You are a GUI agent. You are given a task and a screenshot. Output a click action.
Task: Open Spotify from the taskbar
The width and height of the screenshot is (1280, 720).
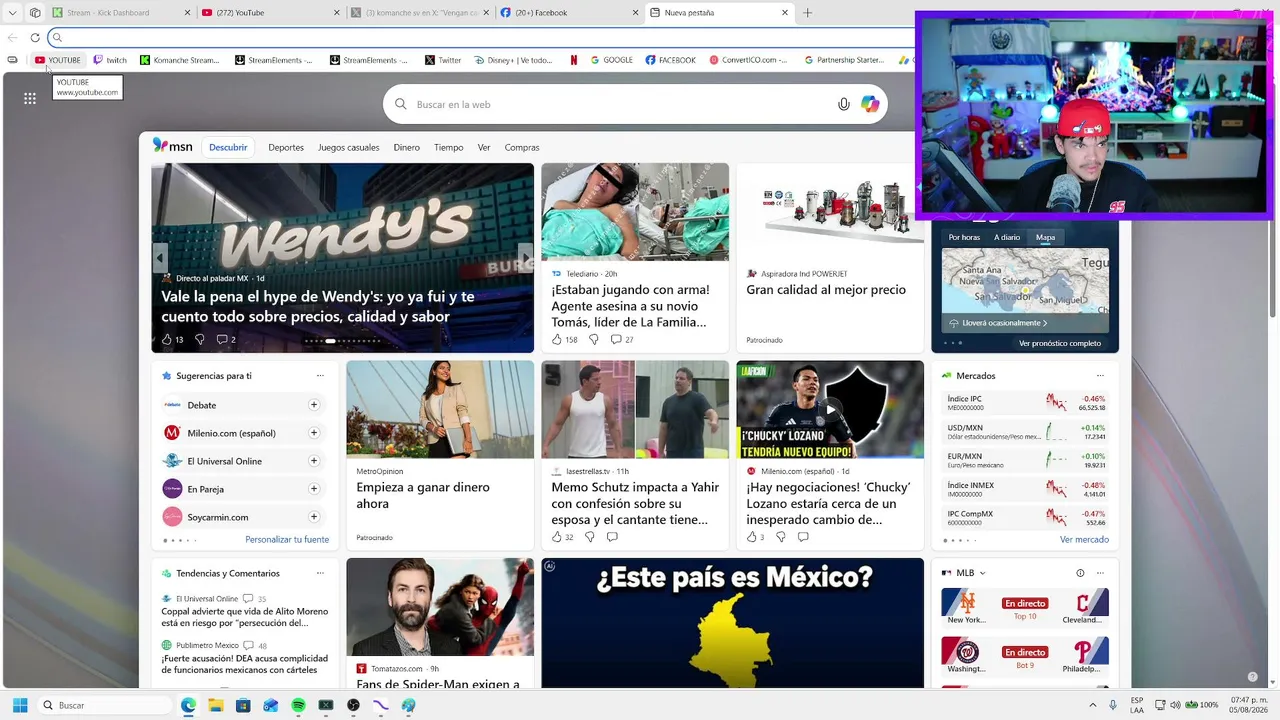pos(298,705)
